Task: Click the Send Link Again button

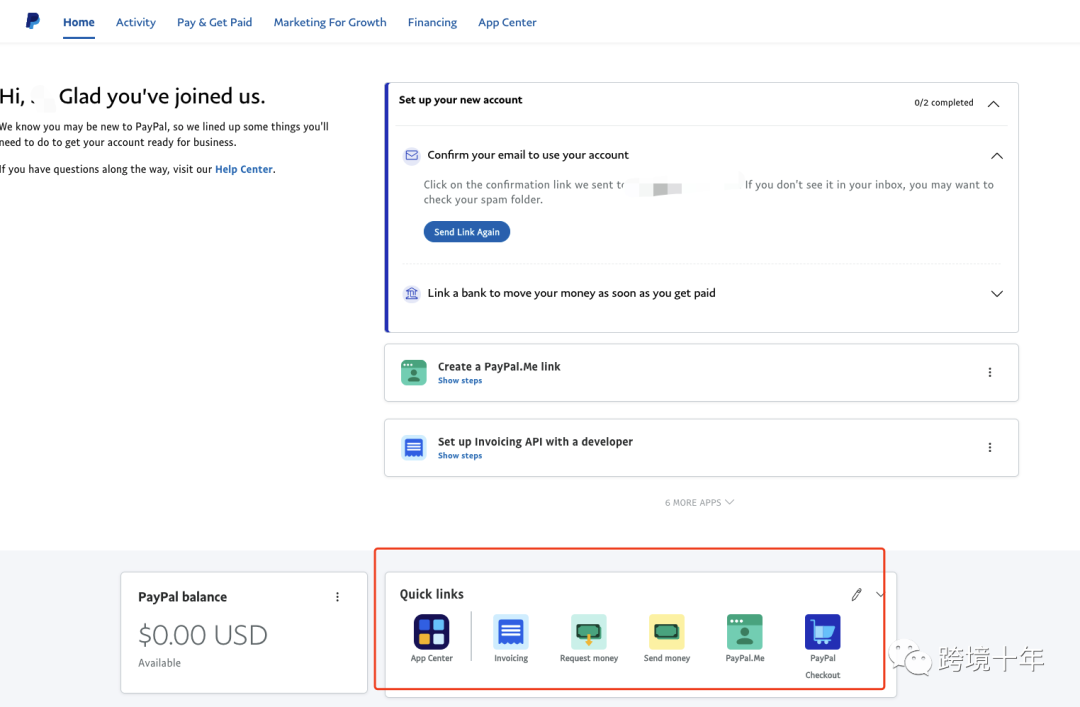Action: pyautogui.click(x=466, y=232)
